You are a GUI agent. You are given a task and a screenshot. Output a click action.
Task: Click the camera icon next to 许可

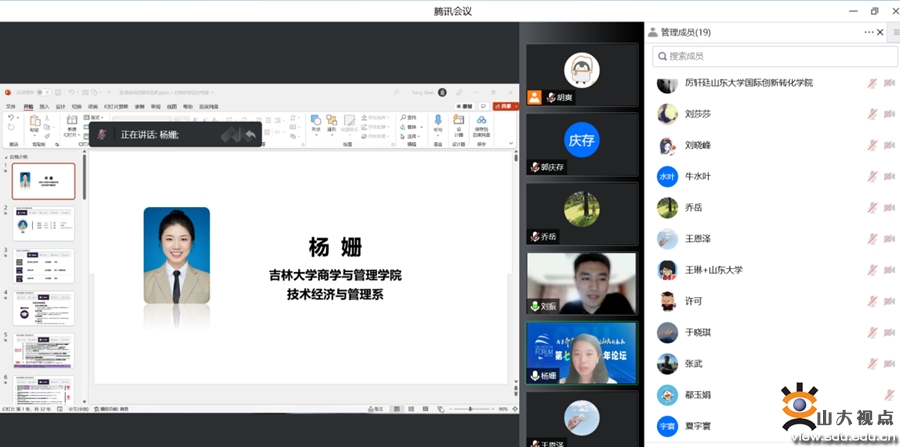888,301
